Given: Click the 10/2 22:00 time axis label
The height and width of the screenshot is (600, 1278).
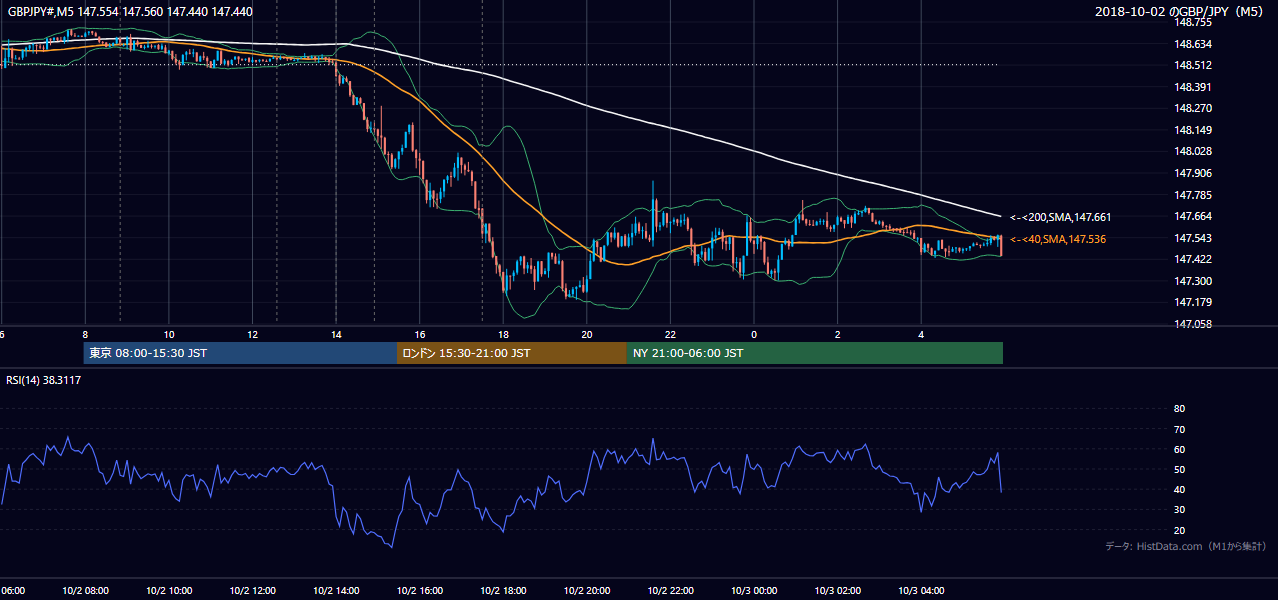Looking at the screenshot, I should [x=670, y=591].
